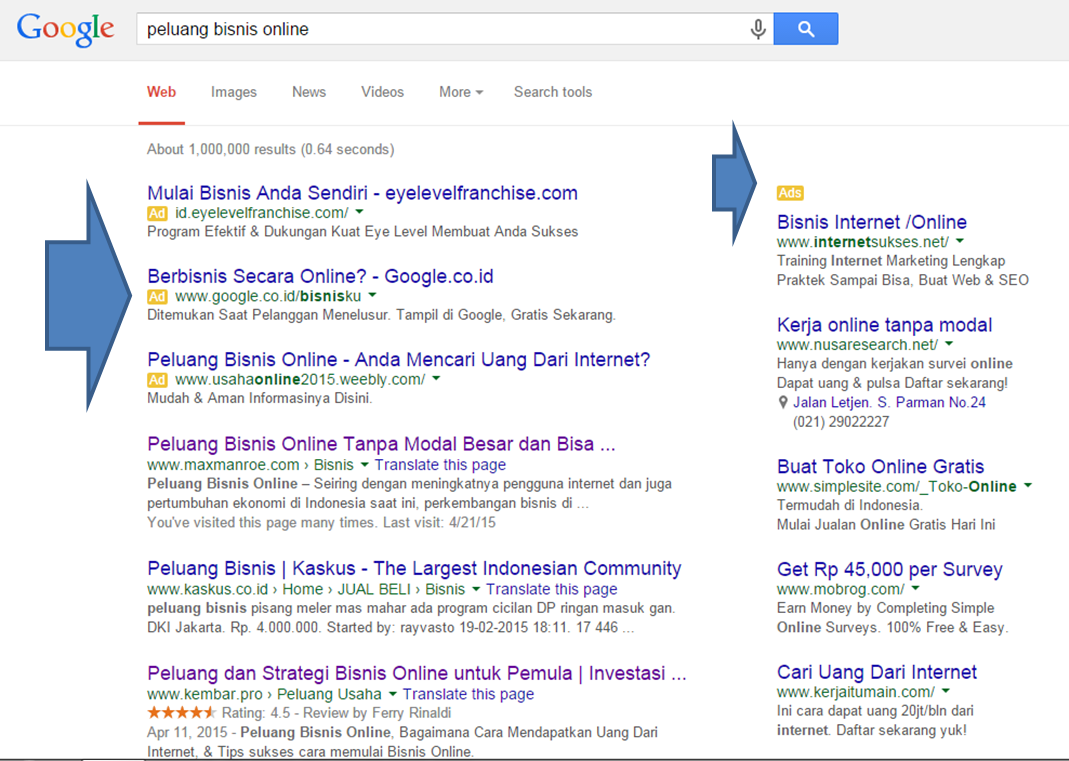Click phone number (021) 29022227
The width and height of the screenshot is (1069, 761).
[841, 421]
